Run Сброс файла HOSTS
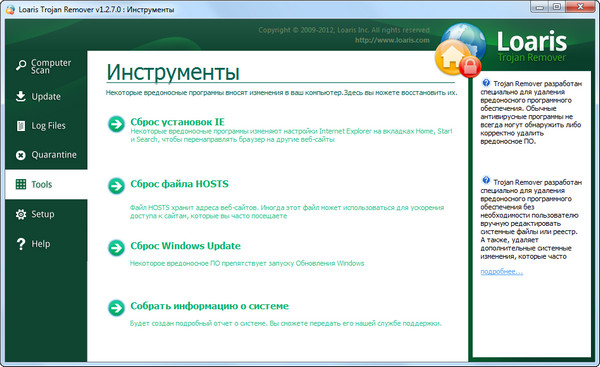 tap(179, 184)
